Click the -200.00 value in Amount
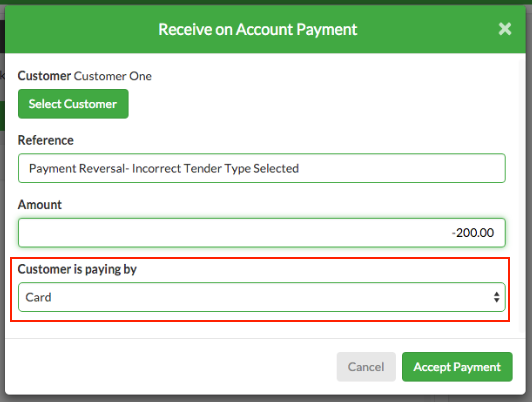The height and width of the screenshot is (402, 532). tap(473, 233)
